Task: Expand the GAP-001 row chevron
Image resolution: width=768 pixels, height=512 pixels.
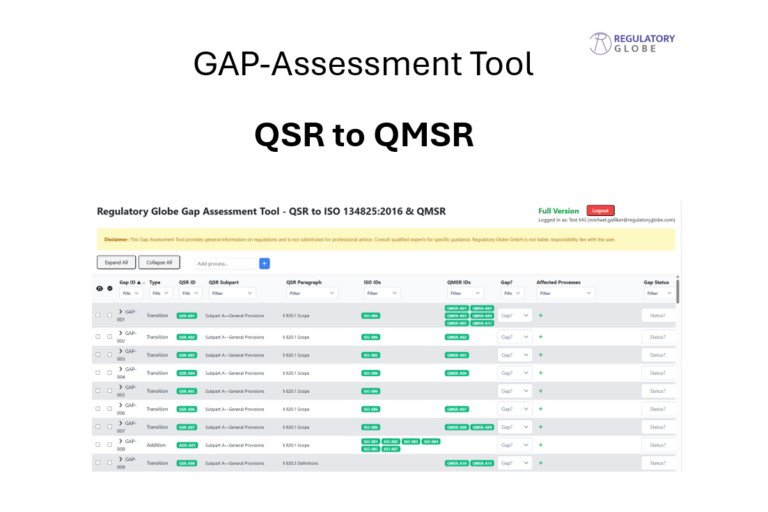Action: click(x=120, y=312)
